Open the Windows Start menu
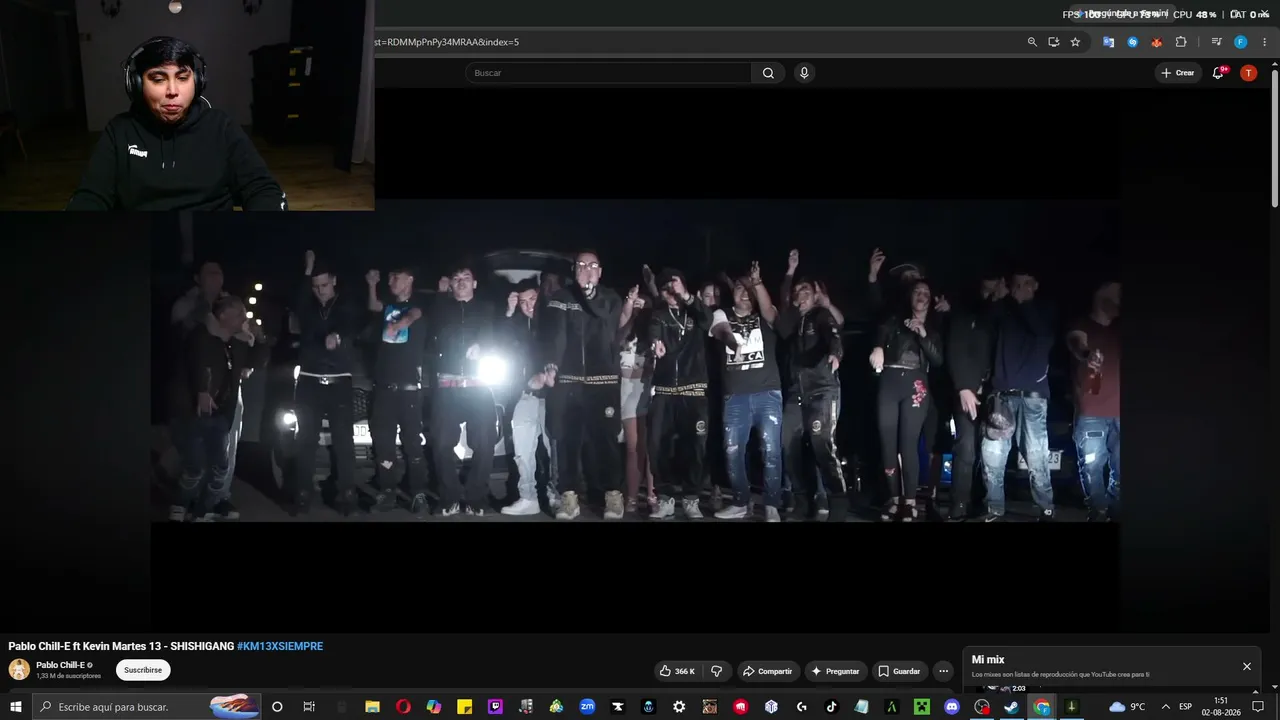Image resolution: width=1280 pixels, height=720 pixels. (x=16, y=707)
